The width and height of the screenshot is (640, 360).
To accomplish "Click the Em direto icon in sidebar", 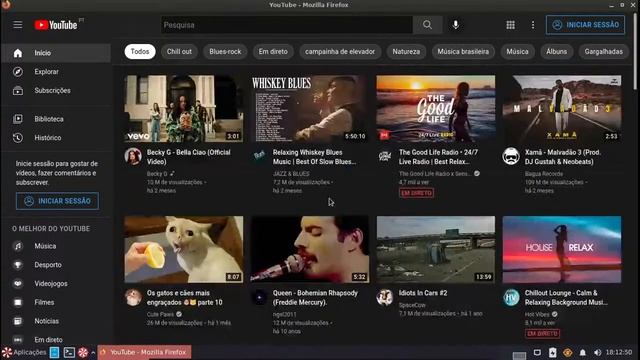I will 18,340.
